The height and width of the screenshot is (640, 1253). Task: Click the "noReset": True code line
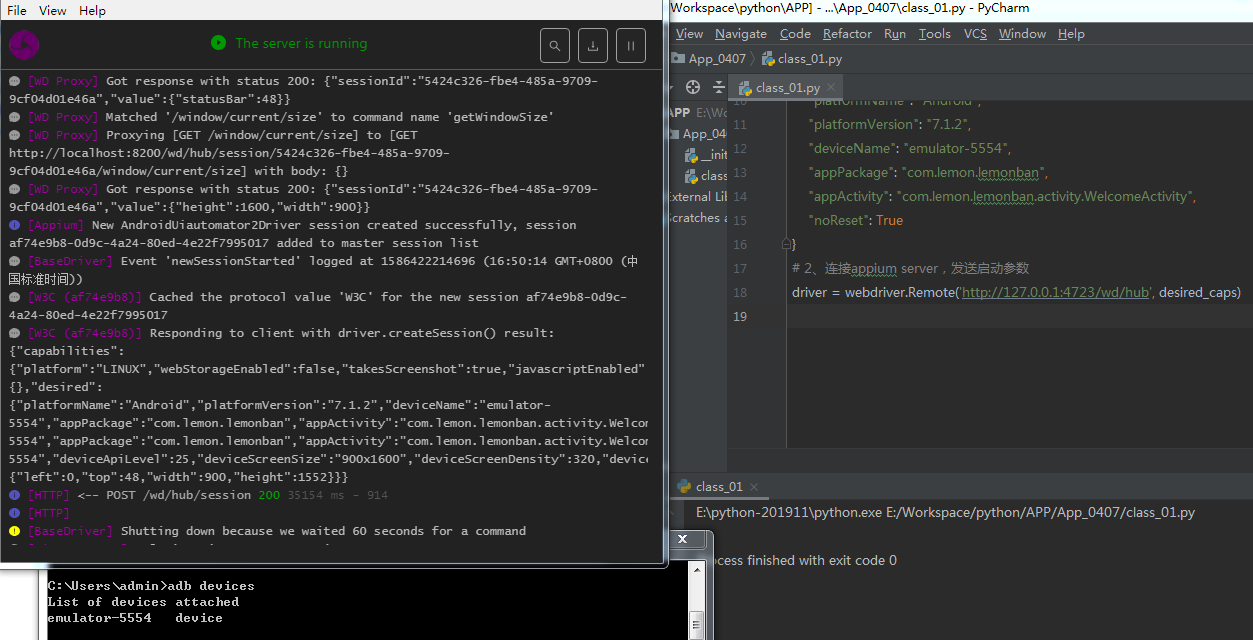pos(855,220)
